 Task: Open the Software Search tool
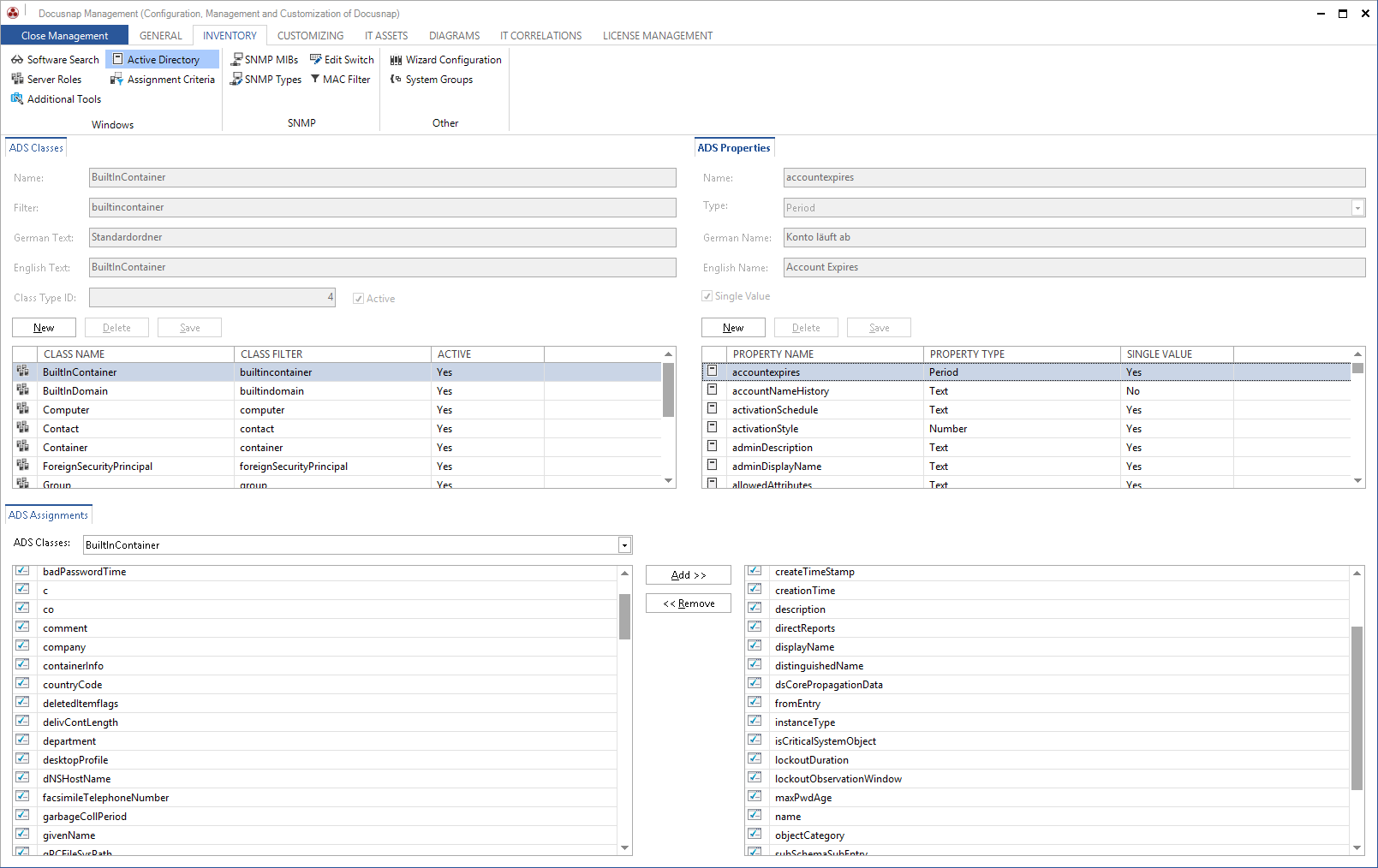pyautogui.click(x=55, y=60)
